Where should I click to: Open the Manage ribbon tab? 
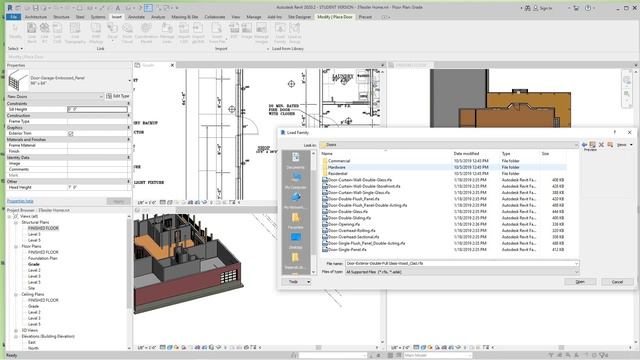253,17
